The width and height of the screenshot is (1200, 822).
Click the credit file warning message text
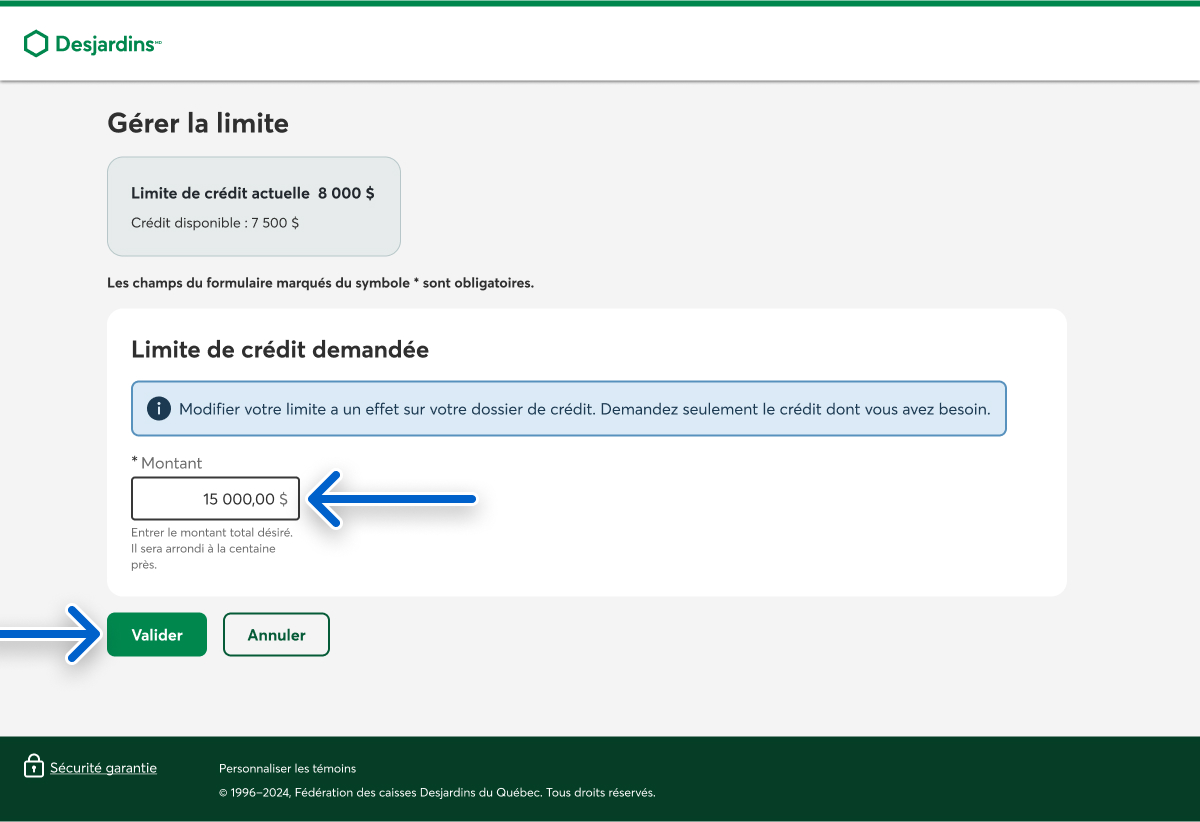point(584,409)
